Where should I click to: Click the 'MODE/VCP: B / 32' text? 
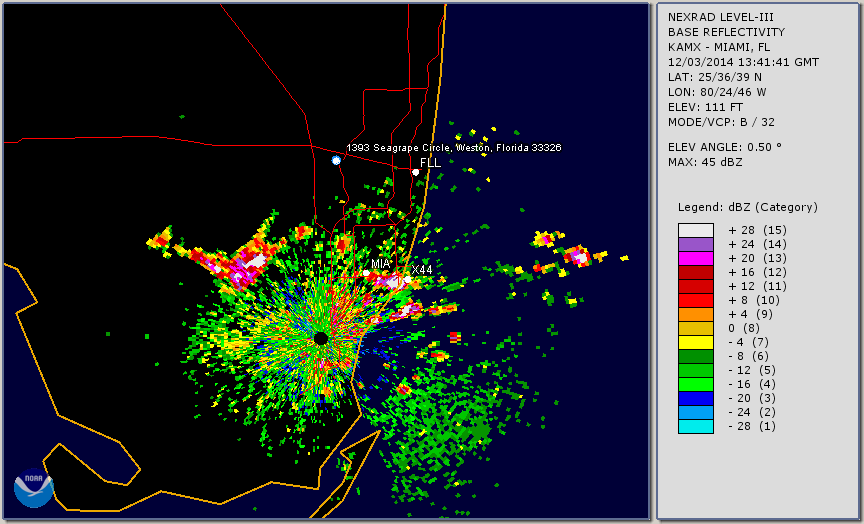point(721,122)
